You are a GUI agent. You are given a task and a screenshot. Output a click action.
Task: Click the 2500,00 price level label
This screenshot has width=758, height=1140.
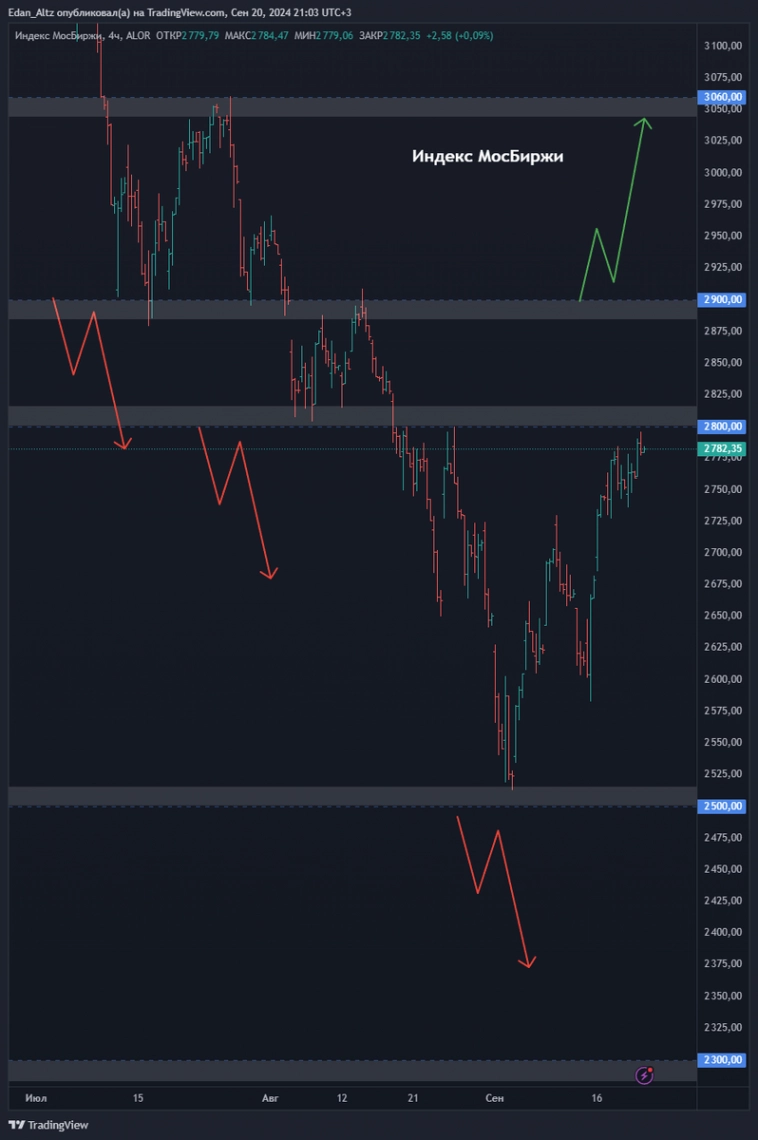pyautogui.click(x=721, y=806)
